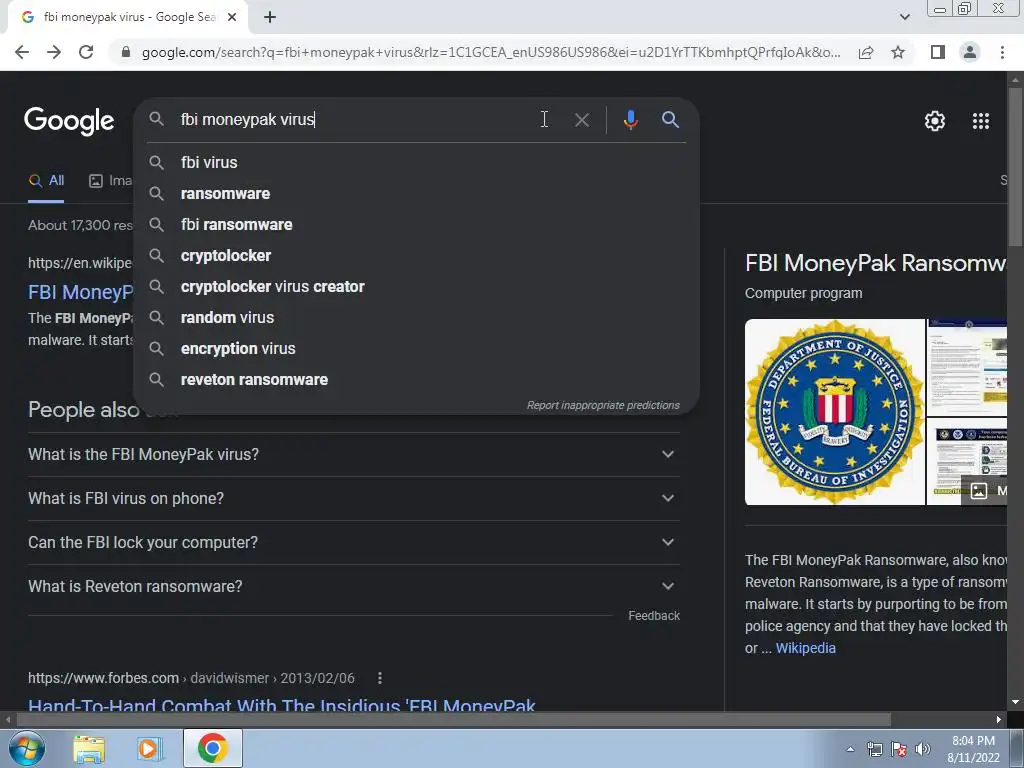
Task: Select the 'cryptolocker' suggestion
Action: 416,255
